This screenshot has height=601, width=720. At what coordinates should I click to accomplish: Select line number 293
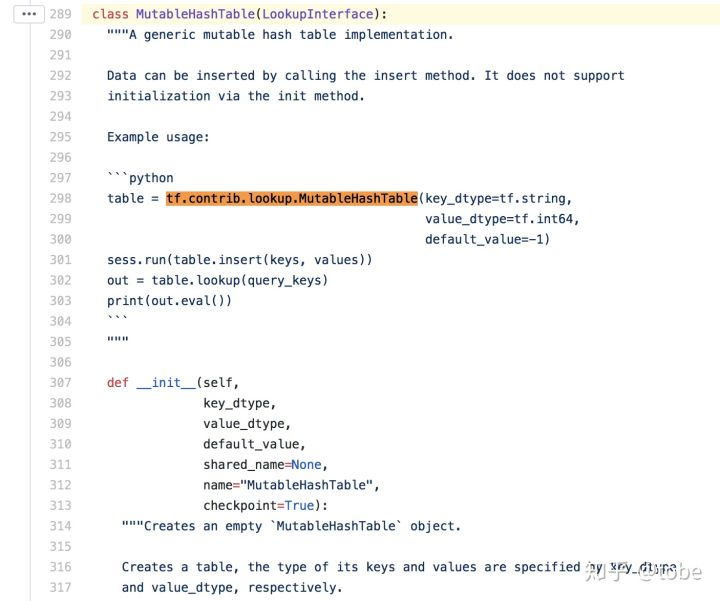[61, 96]
